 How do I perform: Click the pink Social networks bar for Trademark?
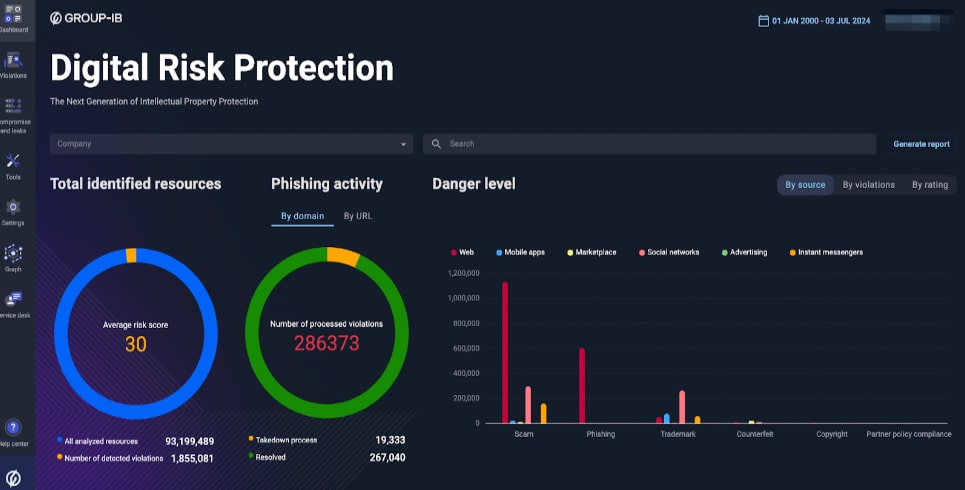(x=682, y=408)
